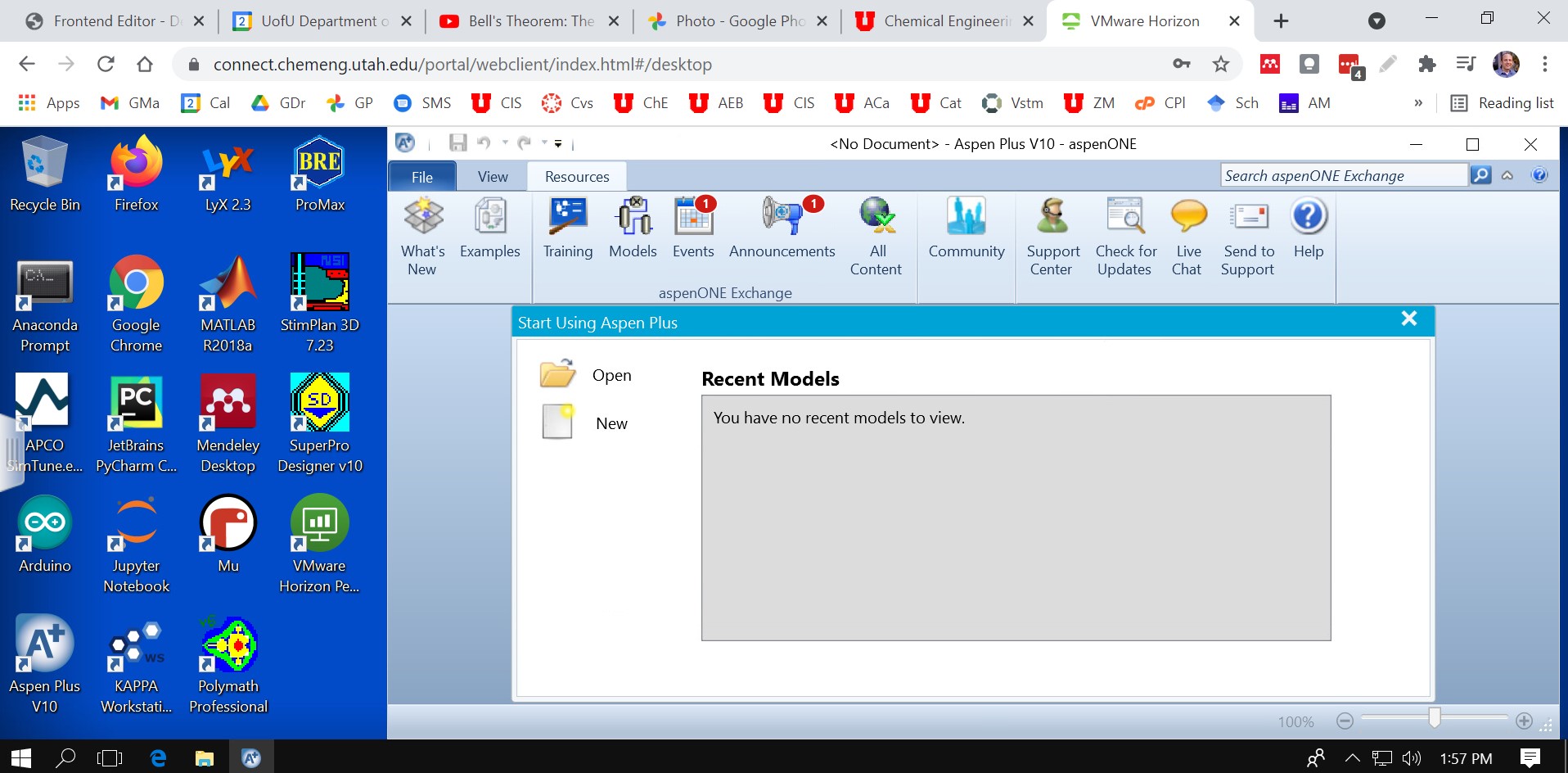
Task: Open Task View on the taskbar
Action: coord(110,757)
